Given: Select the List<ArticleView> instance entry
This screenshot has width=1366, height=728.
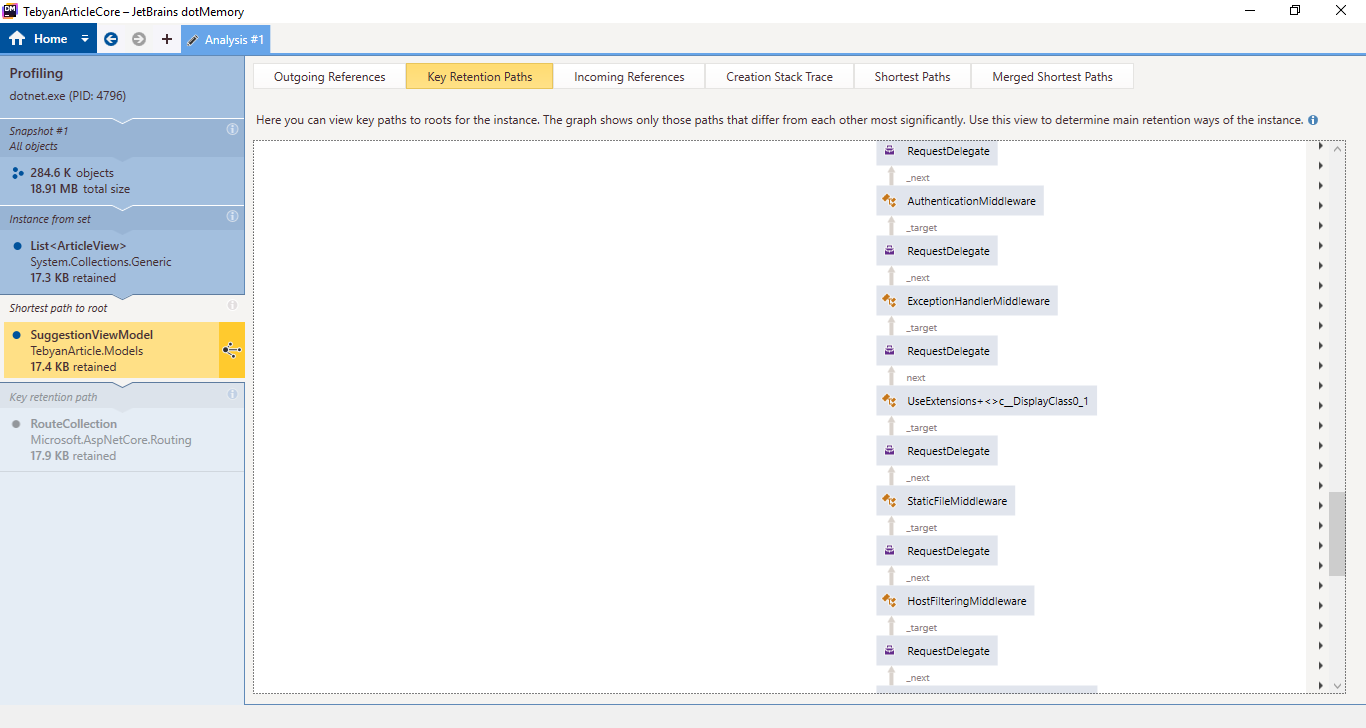Looking at the screenshot, I should coord(122,262).
